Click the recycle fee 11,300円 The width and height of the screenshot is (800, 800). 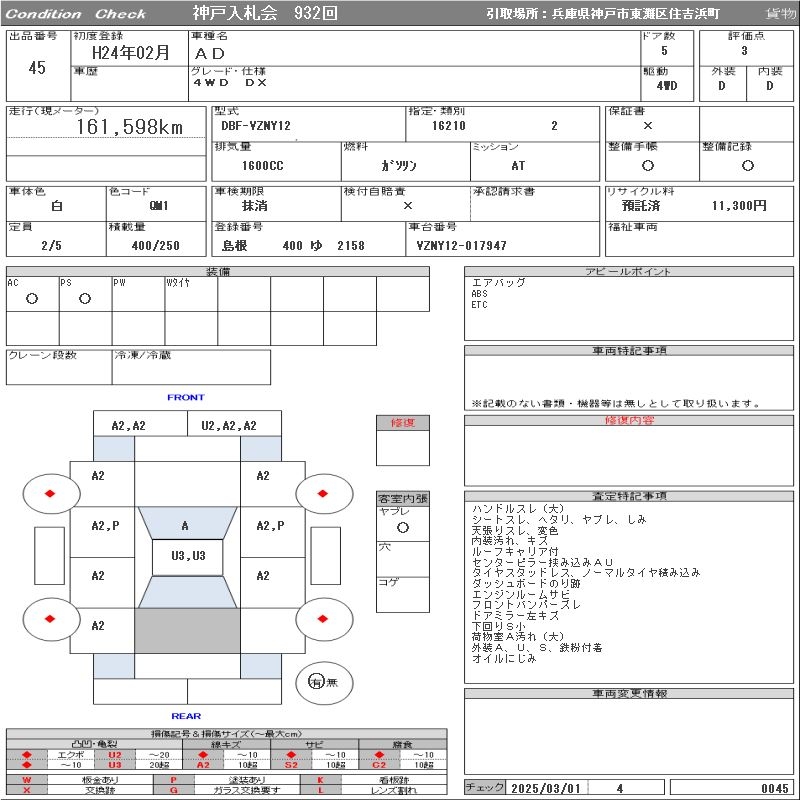coord(739,206)
